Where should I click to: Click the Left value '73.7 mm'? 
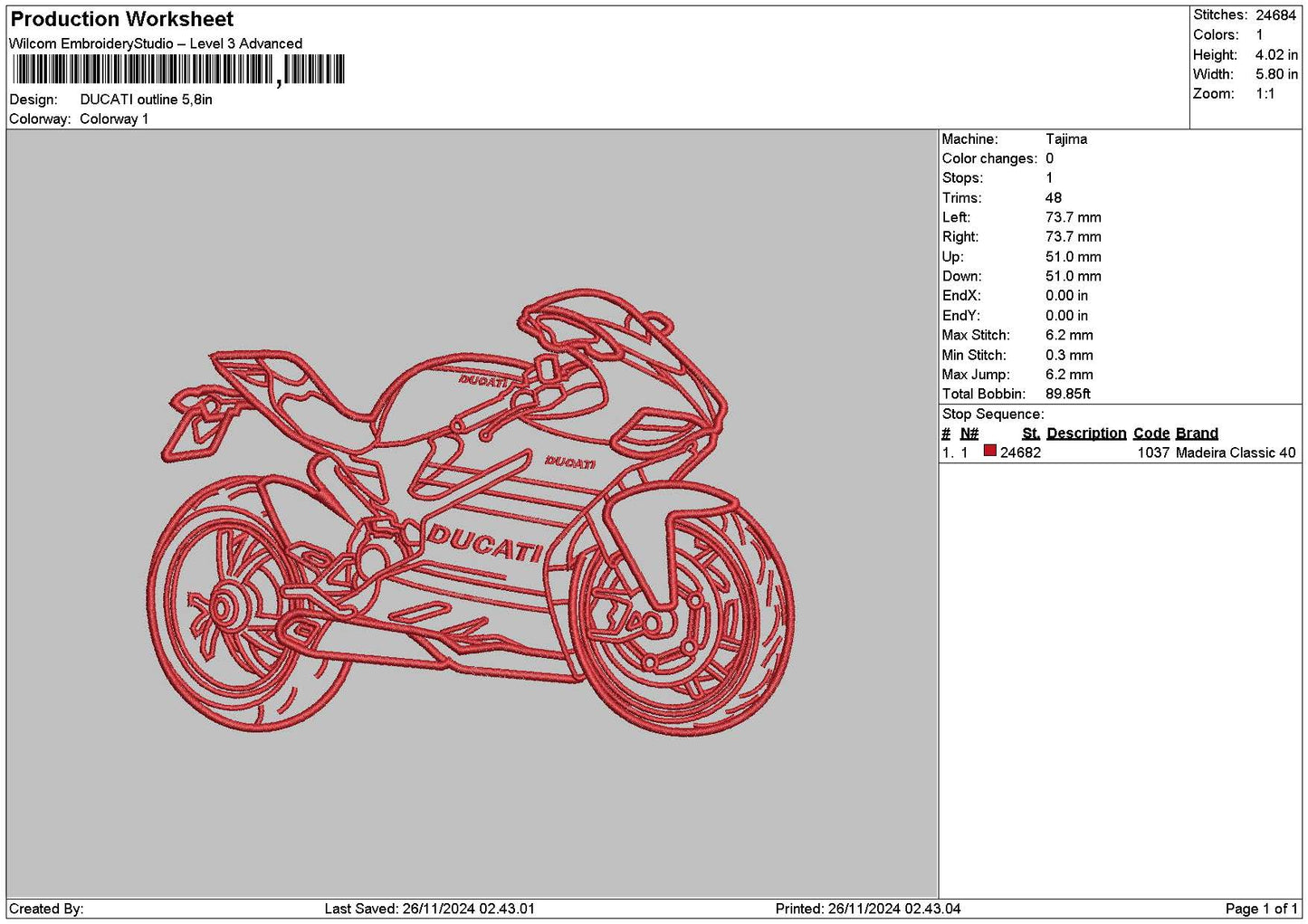click(1074, 217)
